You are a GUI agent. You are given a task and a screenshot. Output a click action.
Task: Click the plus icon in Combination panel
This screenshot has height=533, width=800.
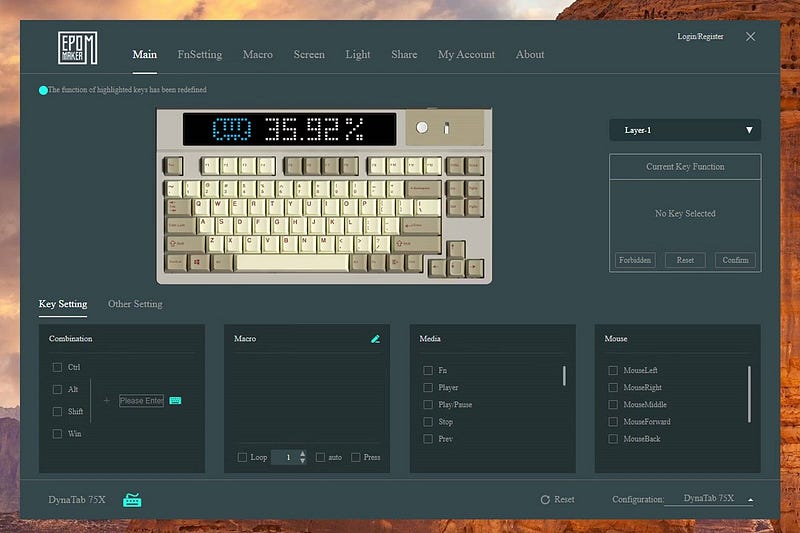click(106, 400)
